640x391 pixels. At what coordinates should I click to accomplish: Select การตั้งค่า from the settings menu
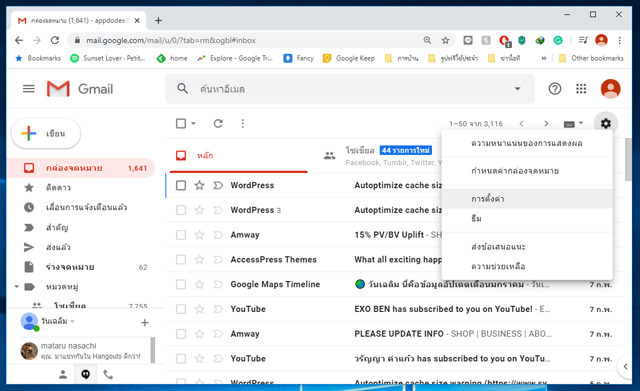[x=527, y=199]
